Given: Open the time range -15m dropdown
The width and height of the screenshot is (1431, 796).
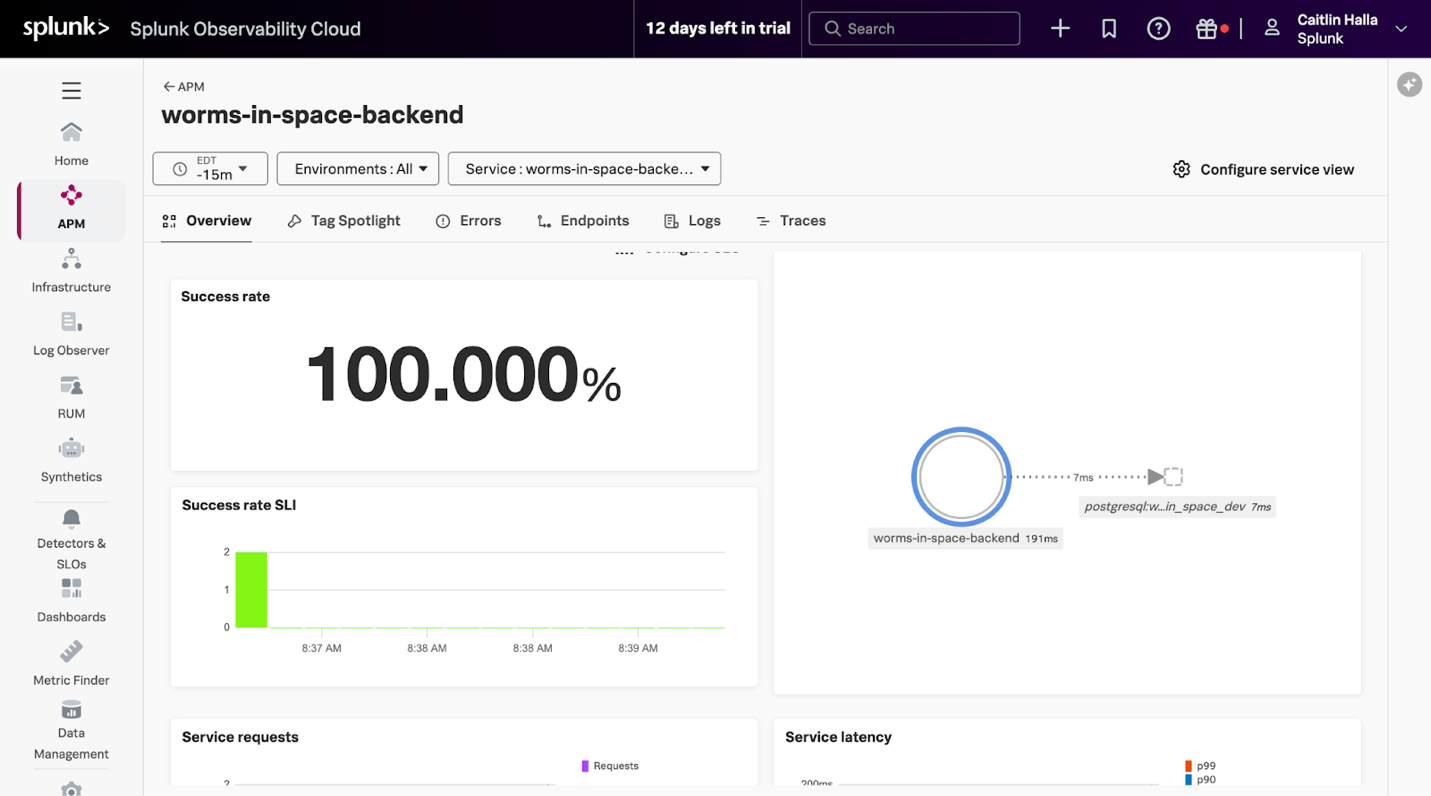Looking at the screenshot, I should tap(209, 168).
